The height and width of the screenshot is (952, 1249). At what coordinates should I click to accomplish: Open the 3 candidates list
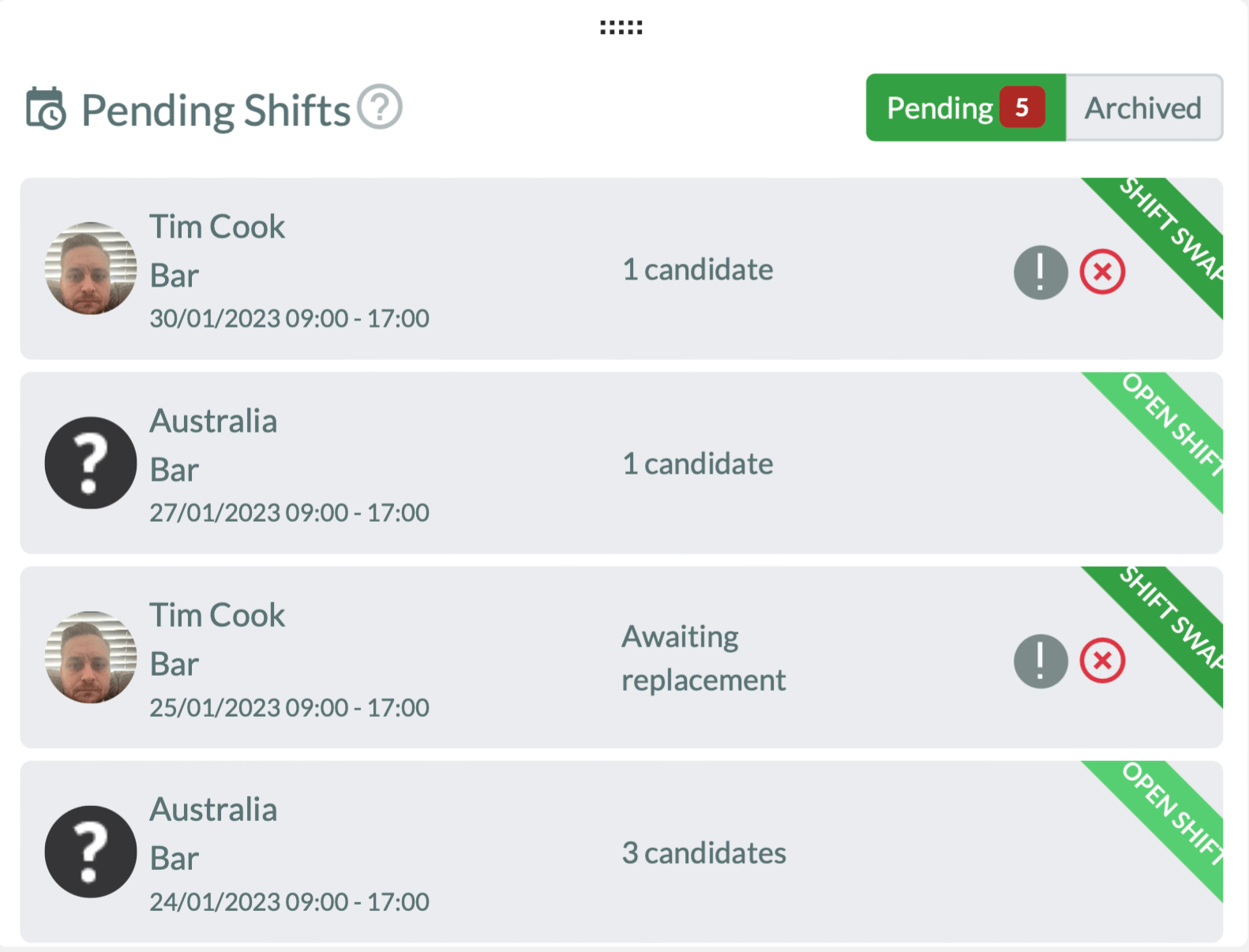[703, 853]
